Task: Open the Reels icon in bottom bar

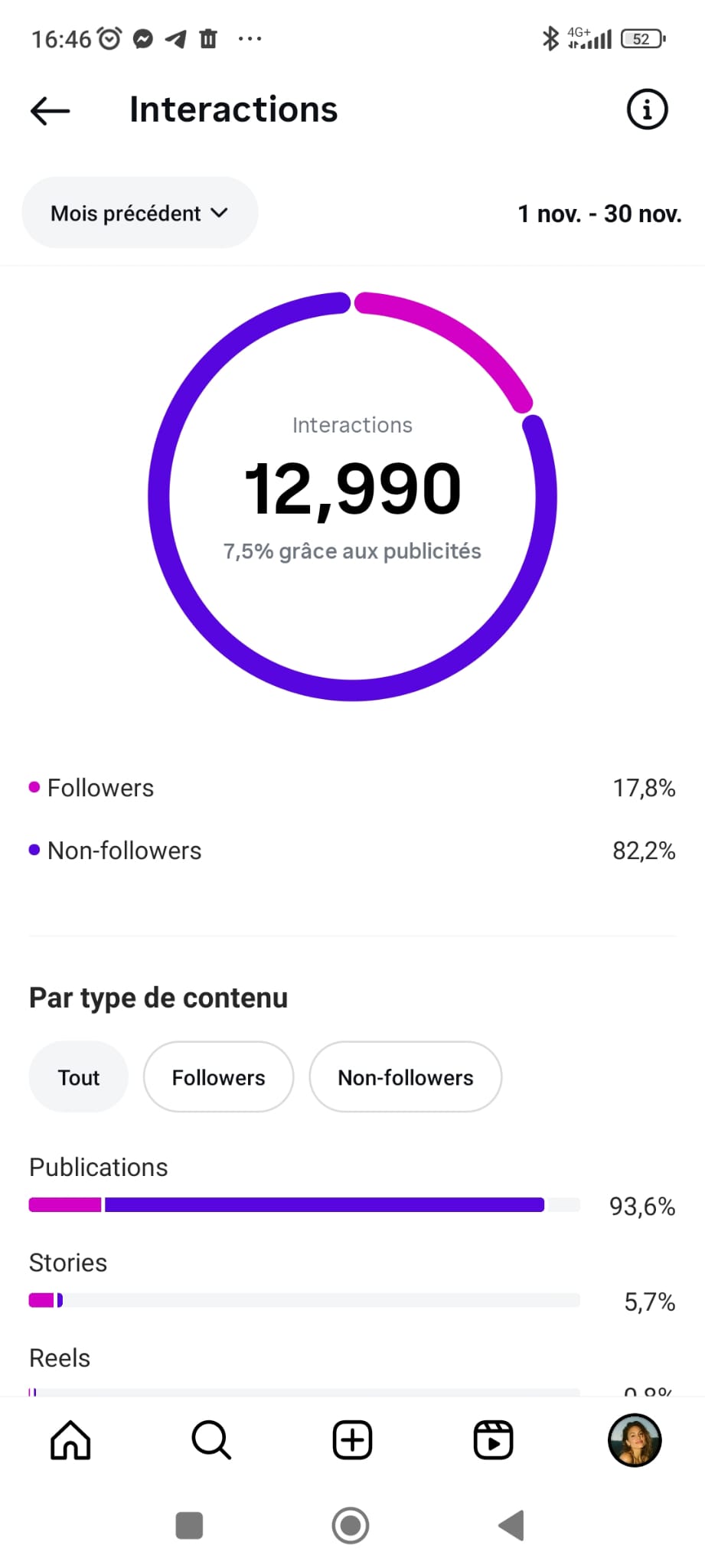Action: coord(493,1440)
